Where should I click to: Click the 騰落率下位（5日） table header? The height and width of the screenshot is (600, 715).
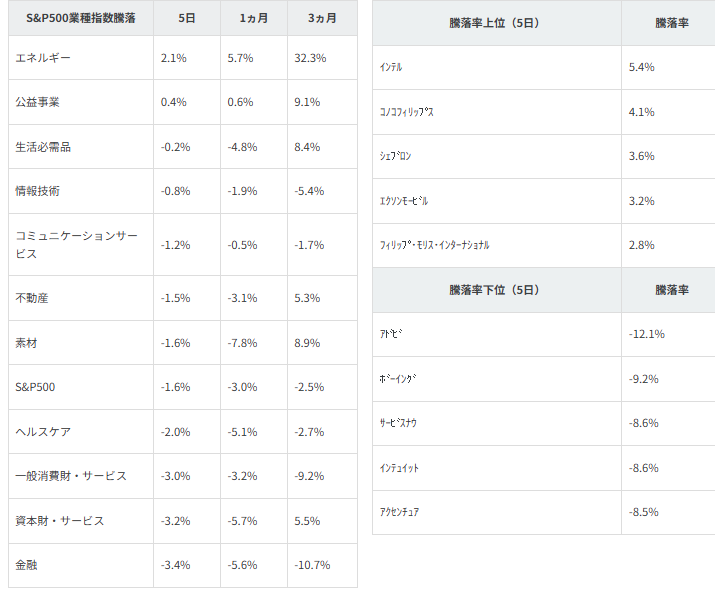[x=496, y=290]
